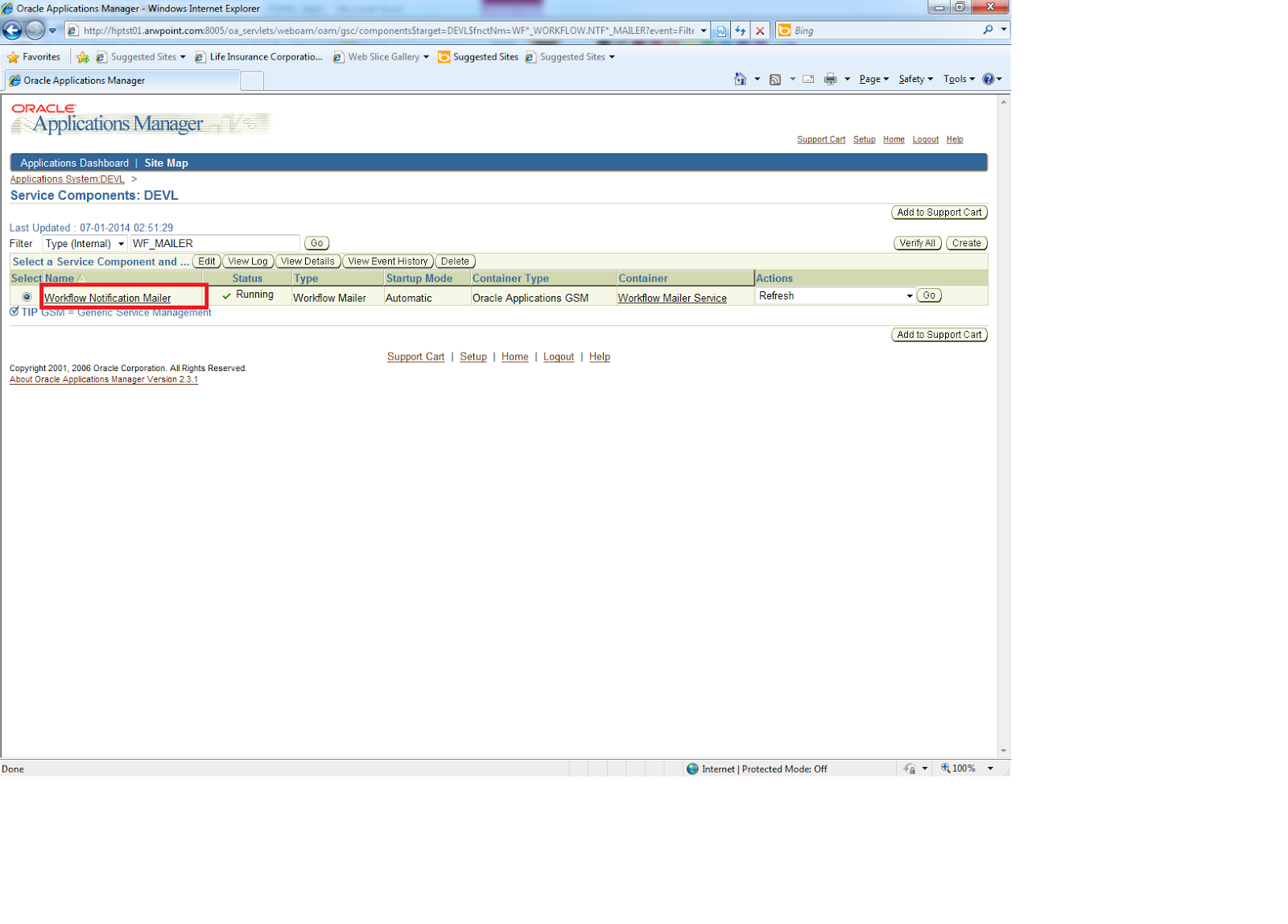
Task: Click the top-right Home link
Action: tap(894, 140)
